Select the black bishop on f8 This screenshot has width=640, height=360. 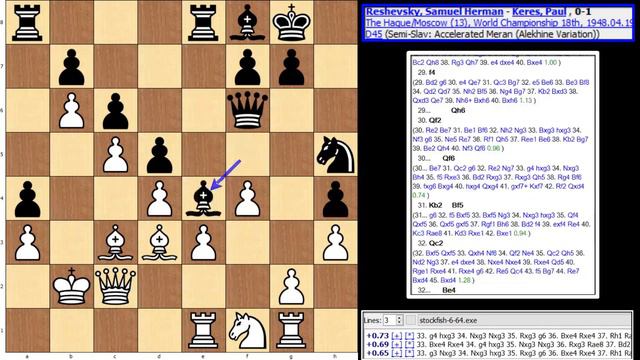(247, 22)
